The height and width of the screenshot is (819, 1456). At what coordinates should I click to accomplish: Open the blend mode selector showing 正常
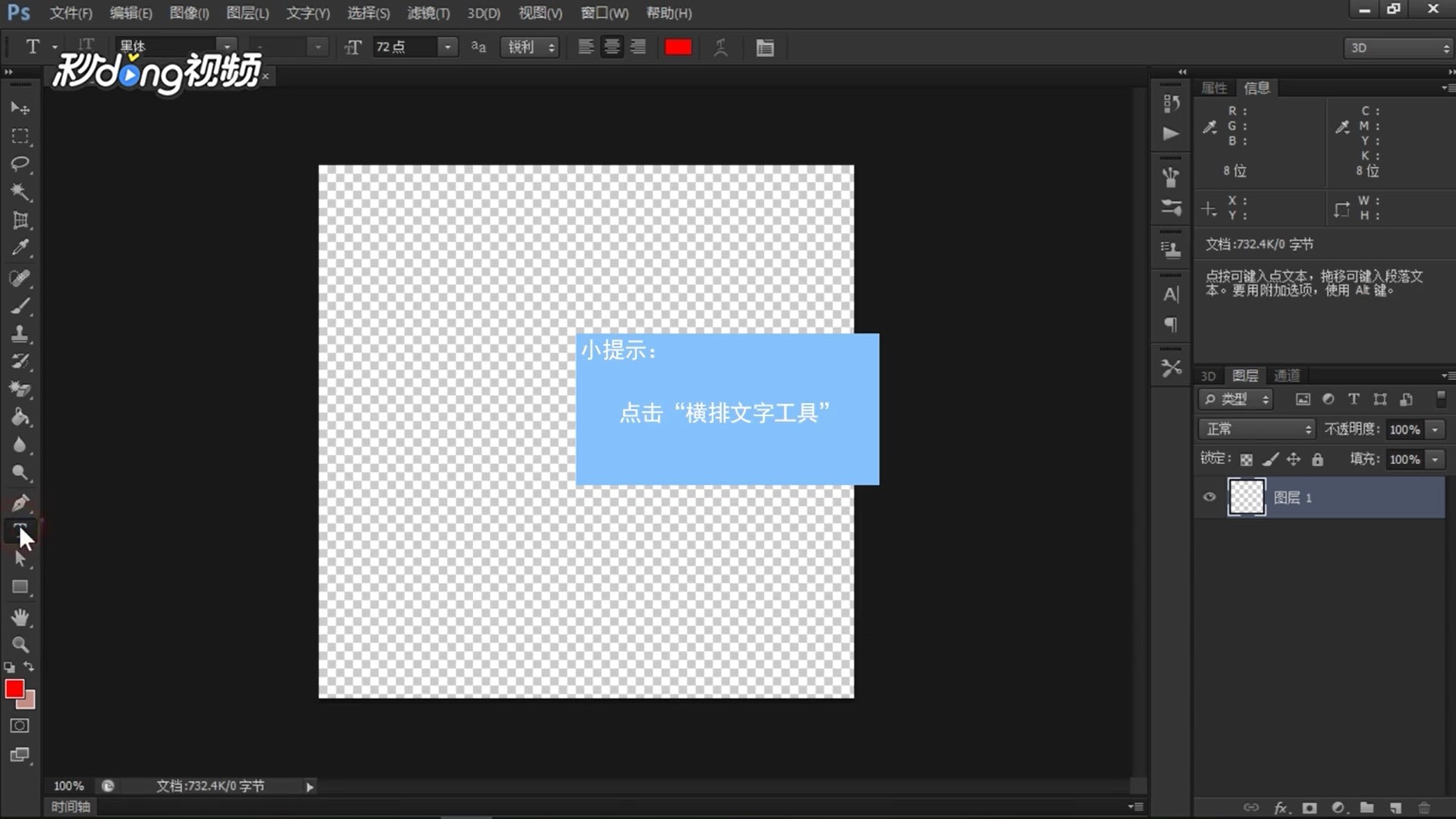coord(1255,428)
